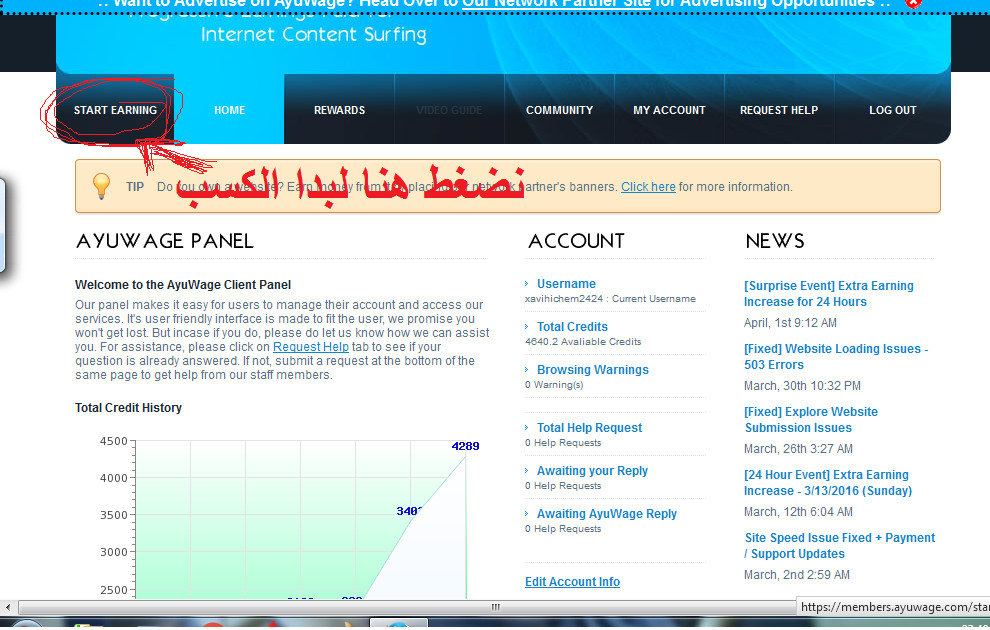
Task: Open the MY ACCOUNT tab
Action: coord(669,110)
